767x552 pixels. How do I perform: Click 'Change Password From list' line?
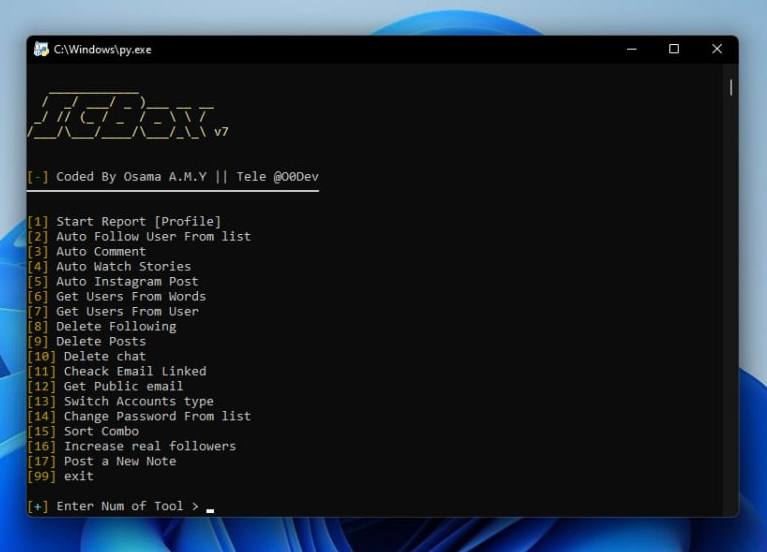[139, 416]
